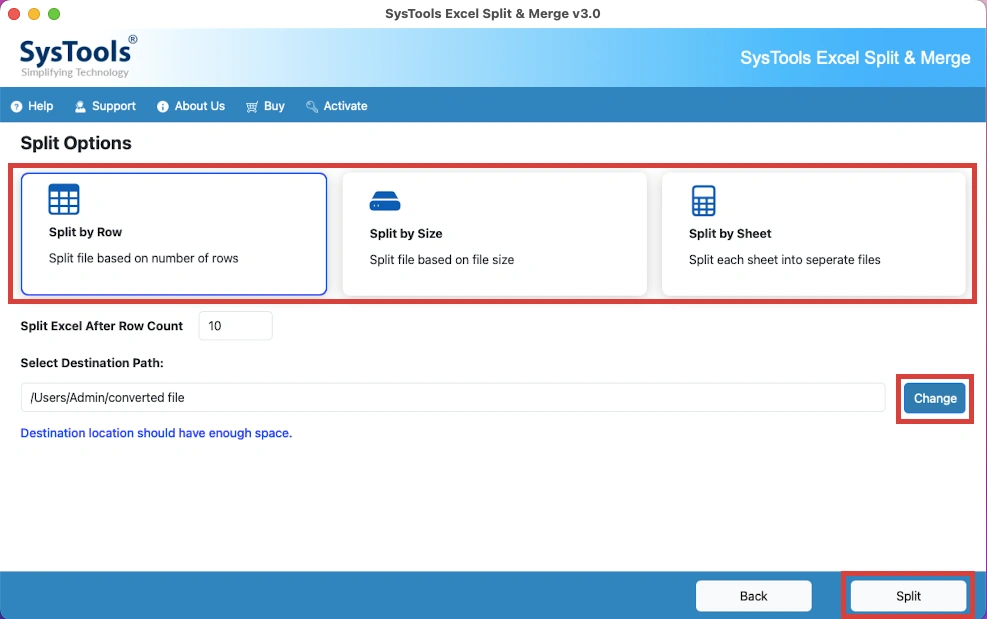Click the Support person icon
Viewport: 987px width, 619px height.
[x=80, y=106]
